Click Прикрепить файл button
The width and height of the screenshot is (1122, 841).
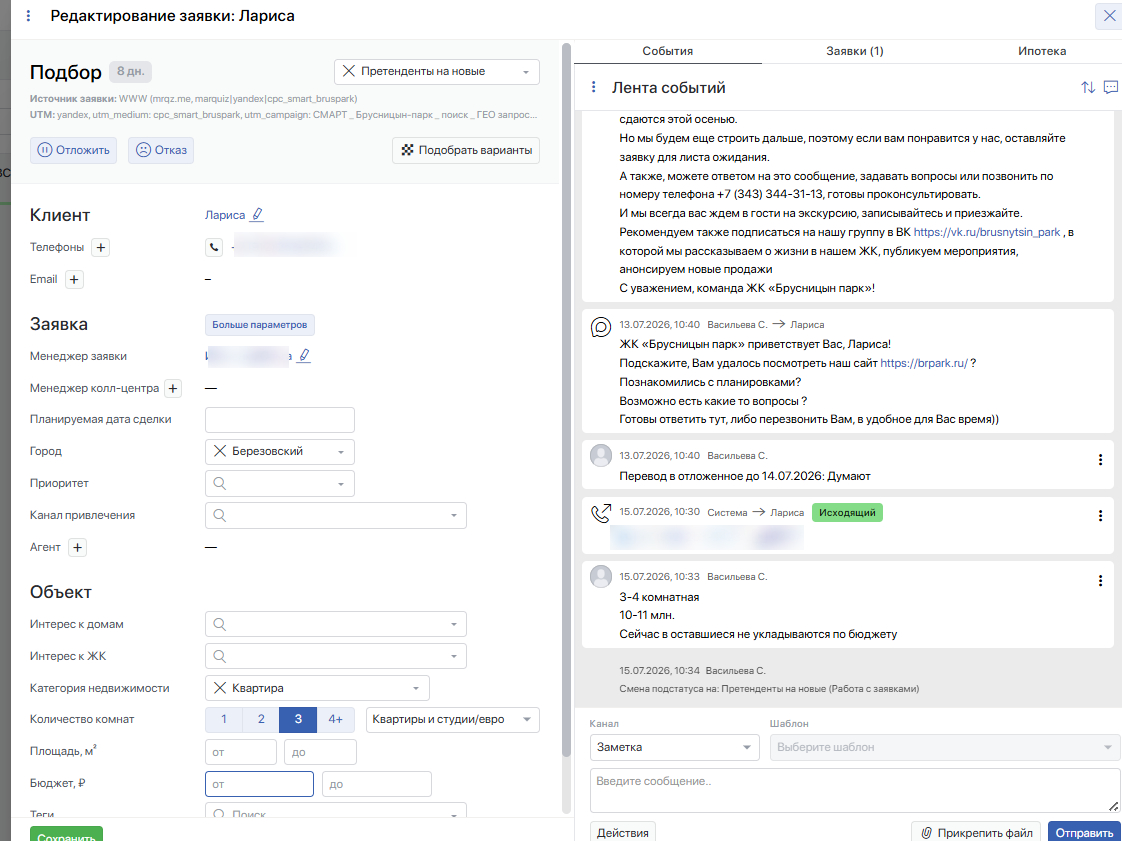click(x=977, y=832)
